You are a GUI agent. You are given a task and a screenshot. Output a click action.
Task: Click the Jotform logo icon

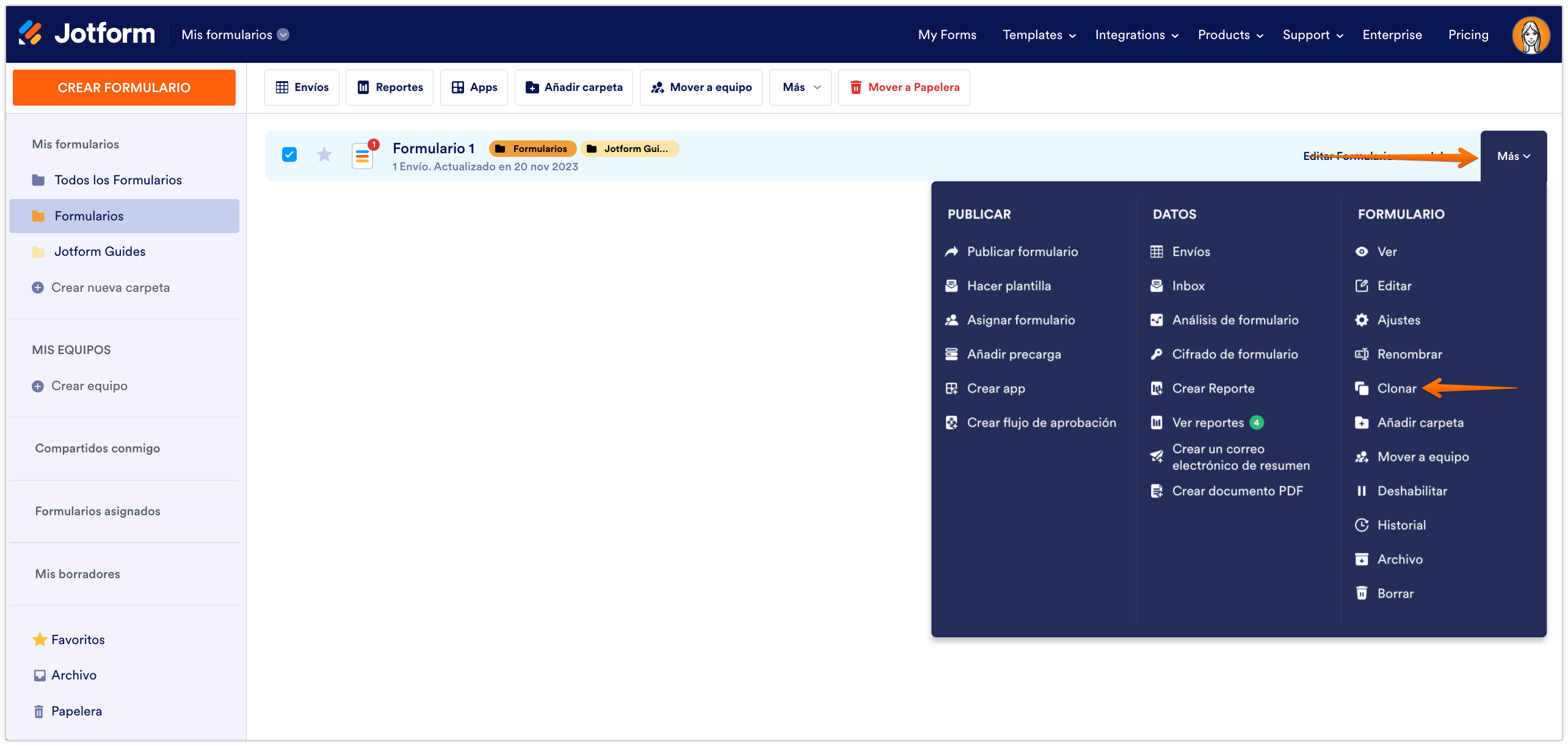point(30,33)
